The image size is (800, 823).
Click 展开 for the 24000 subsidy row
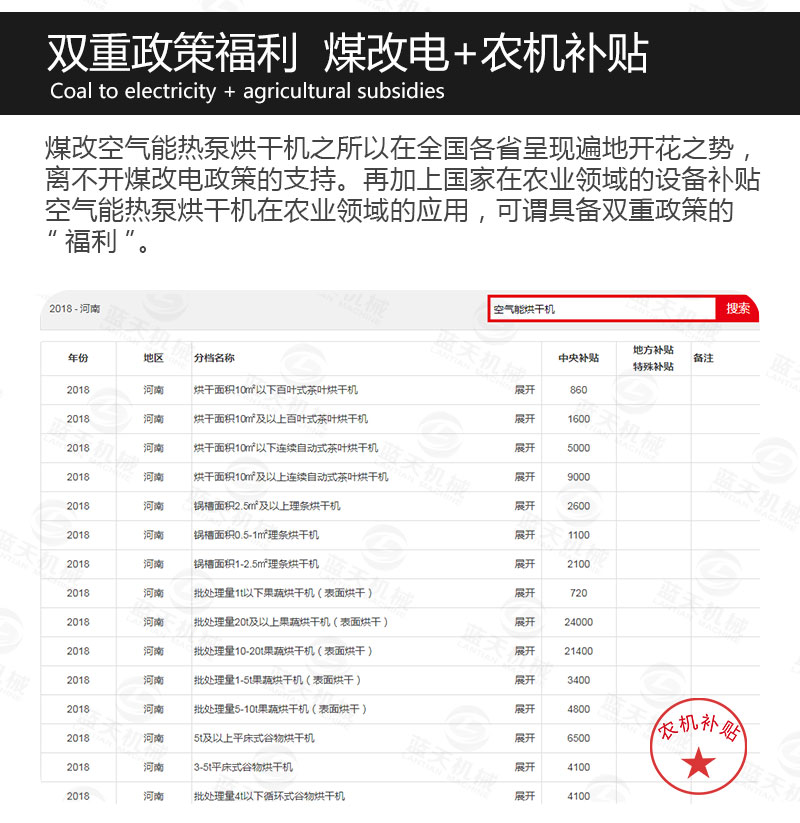pos(525,622)
